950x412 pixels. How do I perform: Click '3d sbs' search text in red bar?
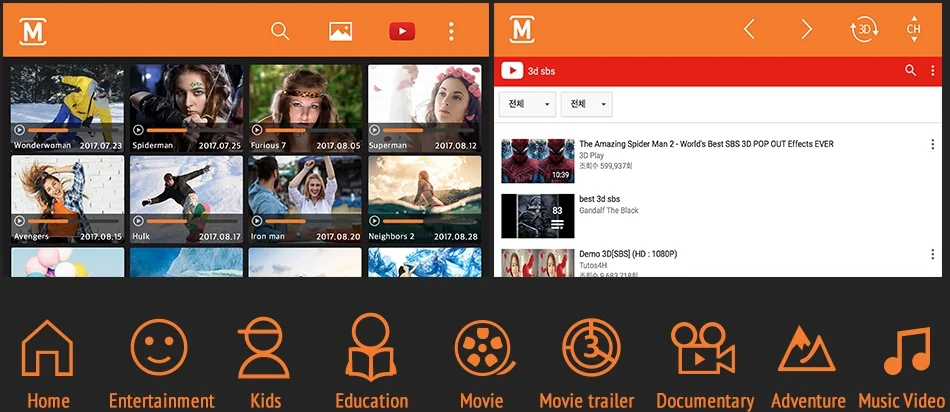(x=541, y=71)
